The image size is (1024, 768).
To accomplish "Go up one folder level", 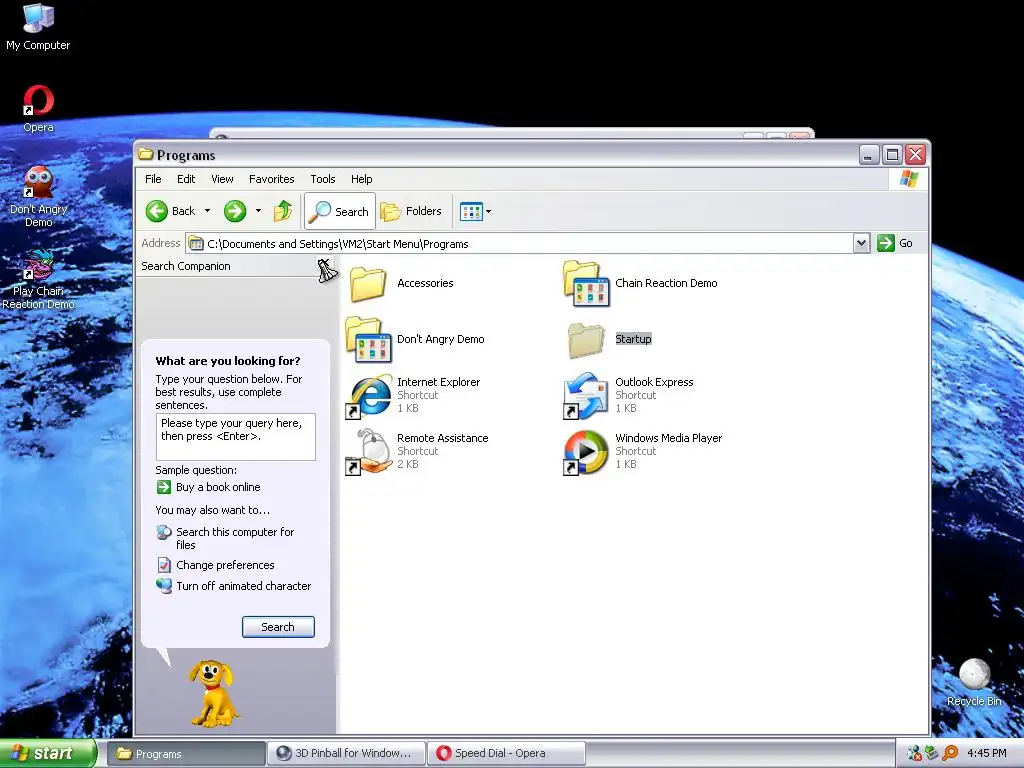I will [283, 211].
